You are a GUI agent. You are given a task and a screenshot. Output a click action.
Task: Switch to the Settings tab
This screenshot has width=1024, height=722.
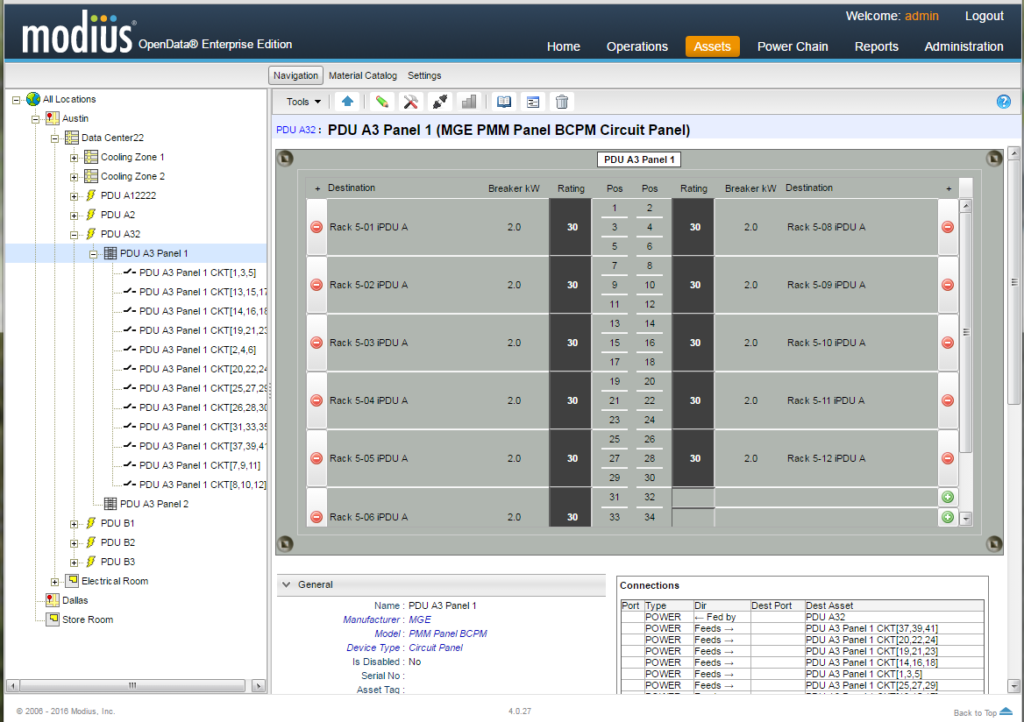pyautogui.click(x=424, y=76)
